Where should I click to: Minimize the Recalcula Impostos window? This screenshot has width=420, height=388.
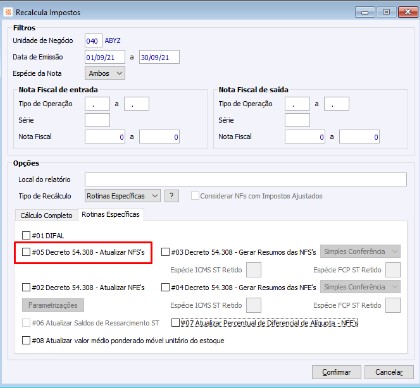pos(365,12)
